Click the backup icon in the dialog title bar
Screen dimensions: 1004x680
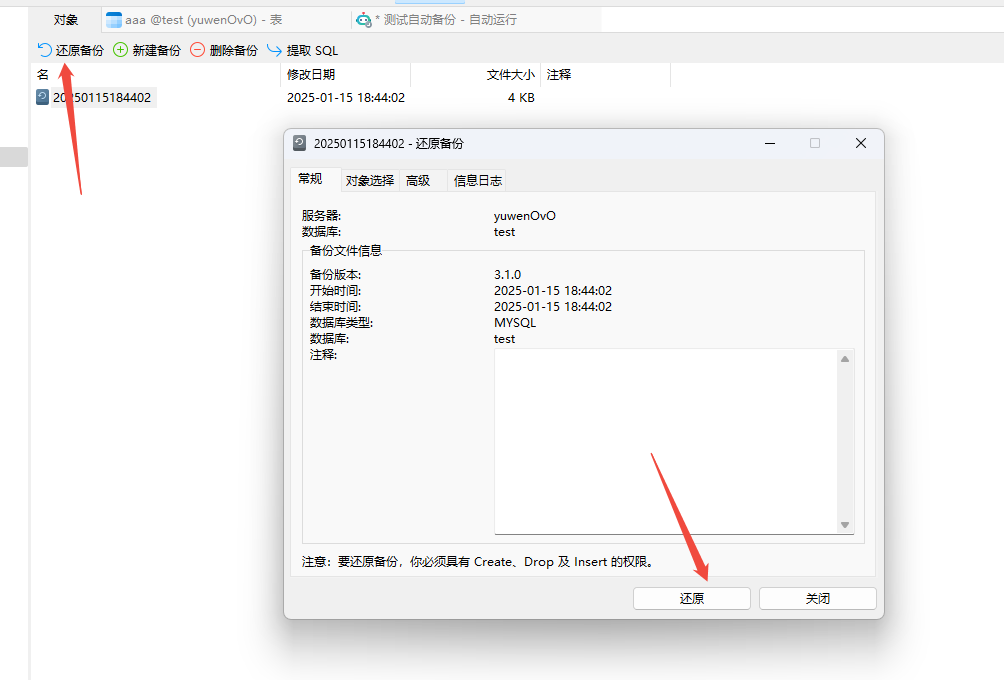pos(299,143)
